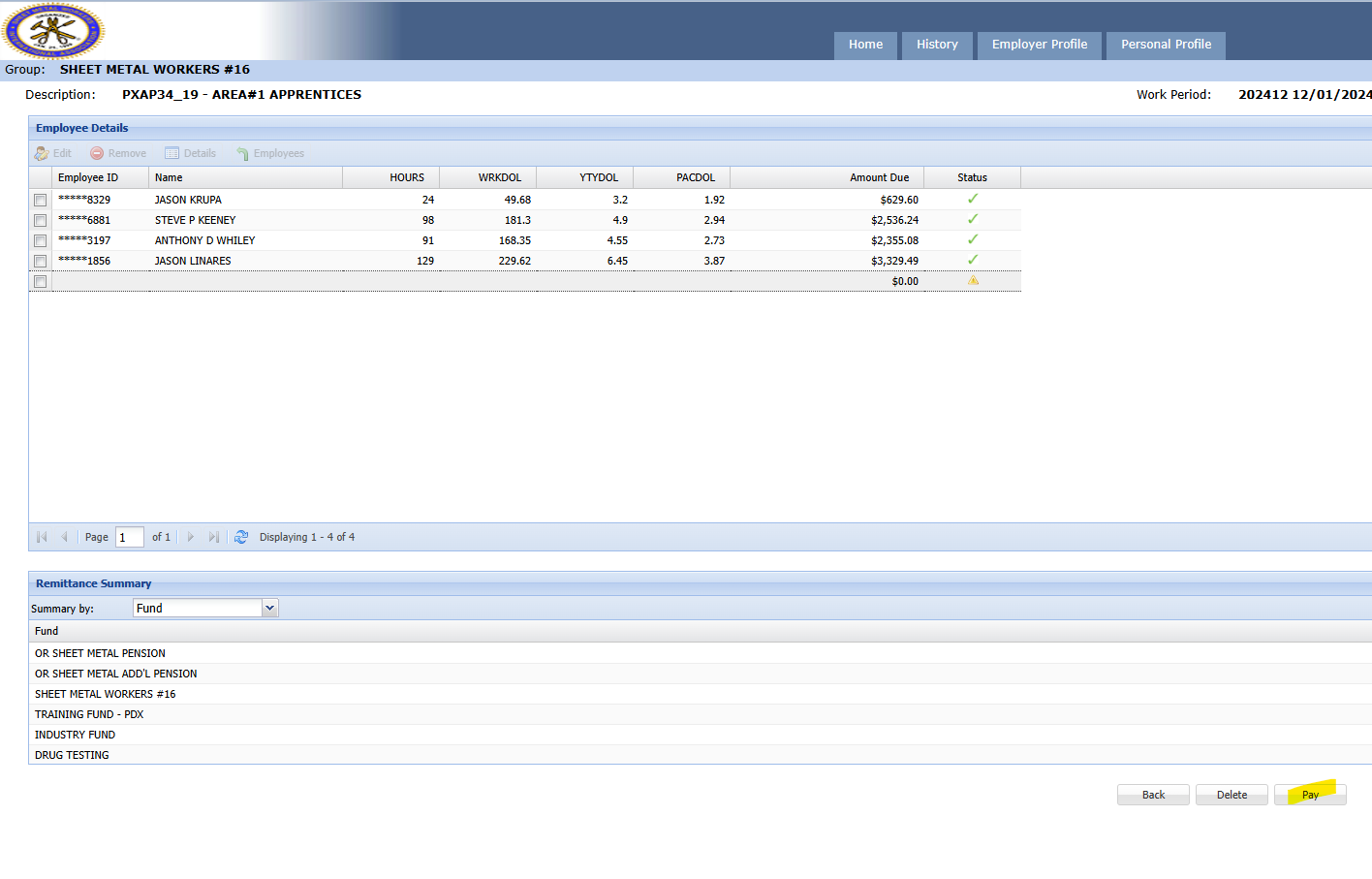1372x879 pixels.
Task: Select the OR SHEET METAL PENSION fund row
Action: (701, 653)
